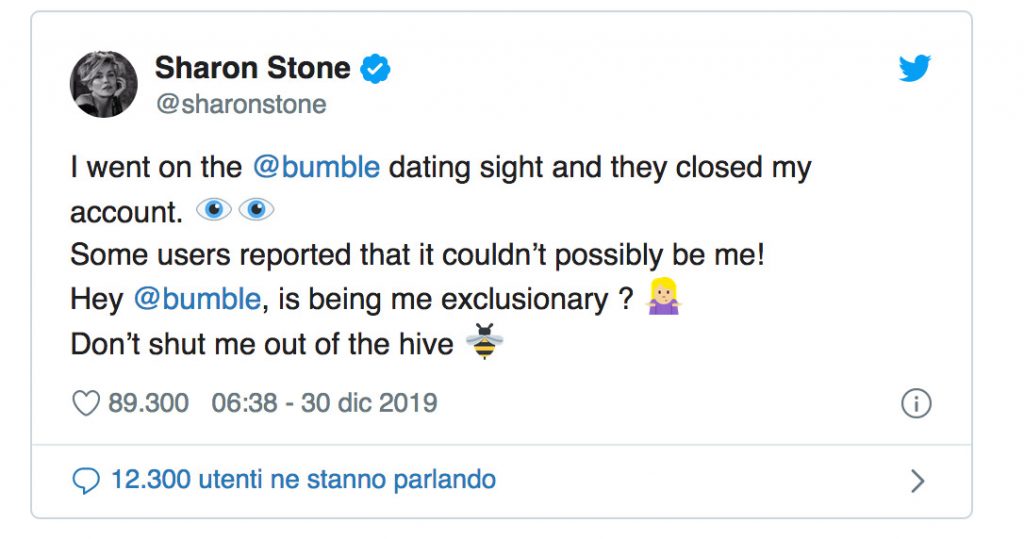Image resolution: width=1024 pixels, height=539 pixels.
Task: Click the blue verified badge
Action: (375, 69)
